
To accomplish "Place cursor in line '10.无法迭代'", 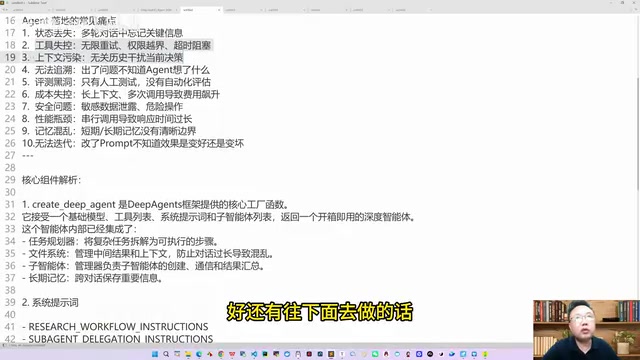I will pos(133,143).
